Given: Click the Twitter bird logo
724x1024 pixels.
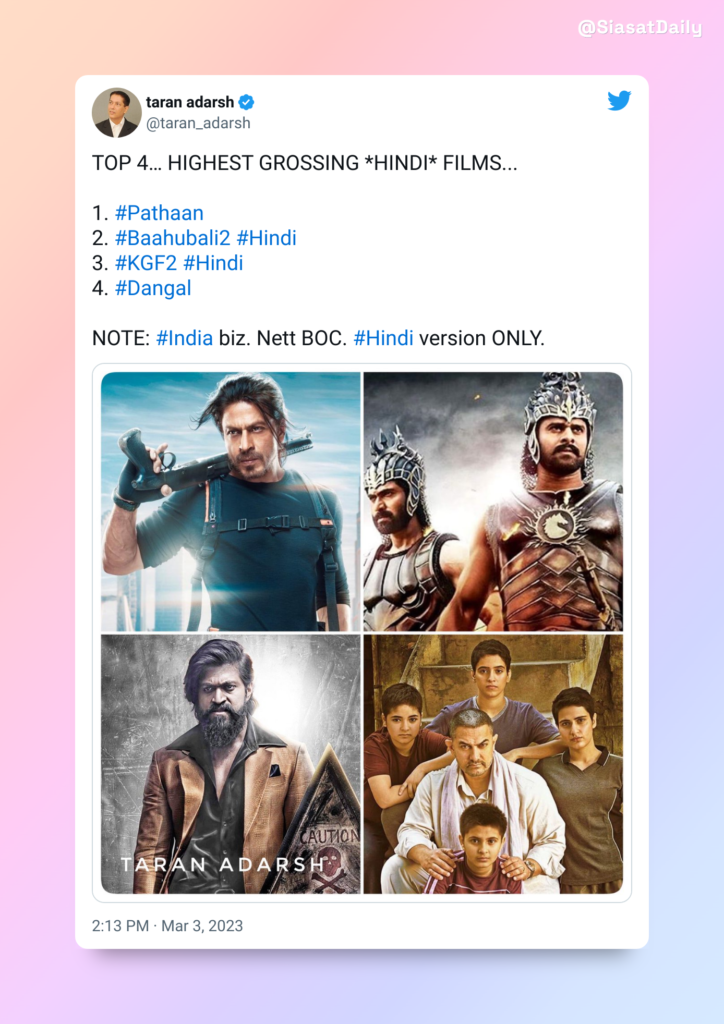Looking at the screenshot, I should tap(619, 101).
